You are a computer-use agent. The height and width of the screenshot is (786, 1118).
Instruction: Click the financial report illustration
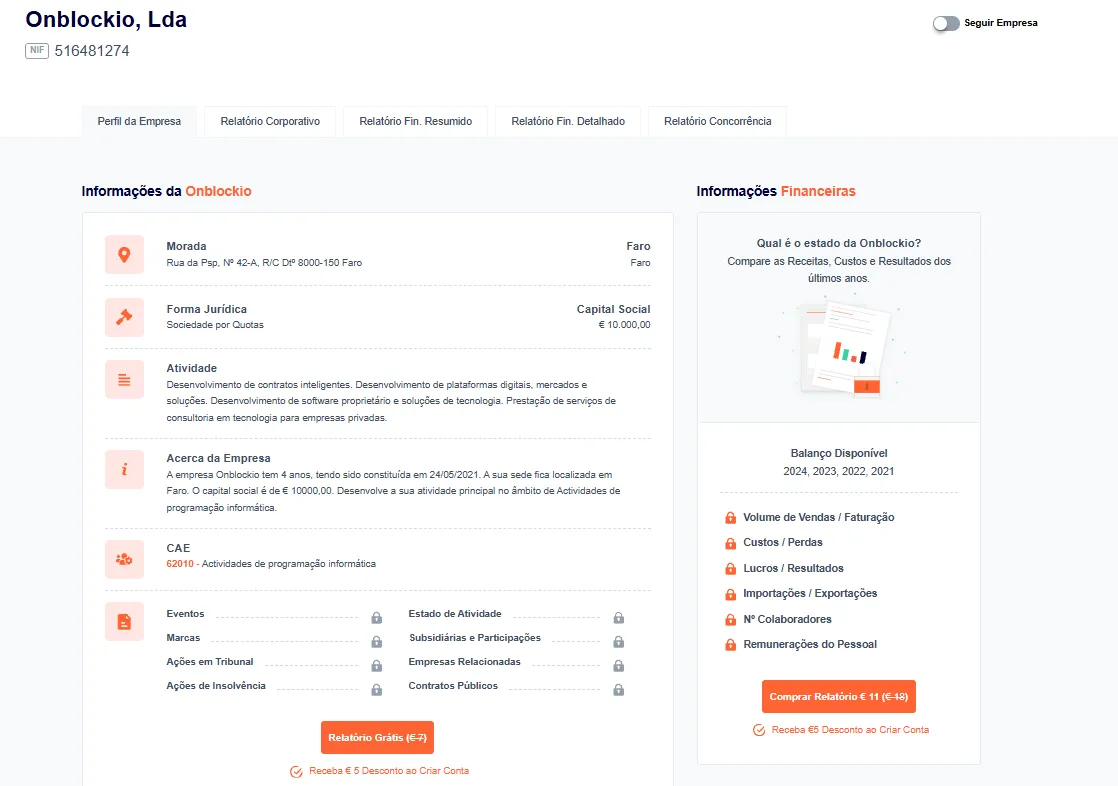[839, 349]
